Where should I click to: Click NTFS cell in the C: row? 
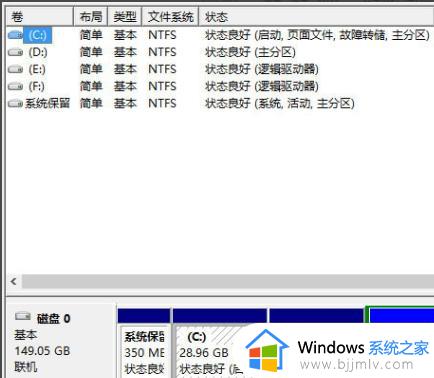(x=162, y=35)
